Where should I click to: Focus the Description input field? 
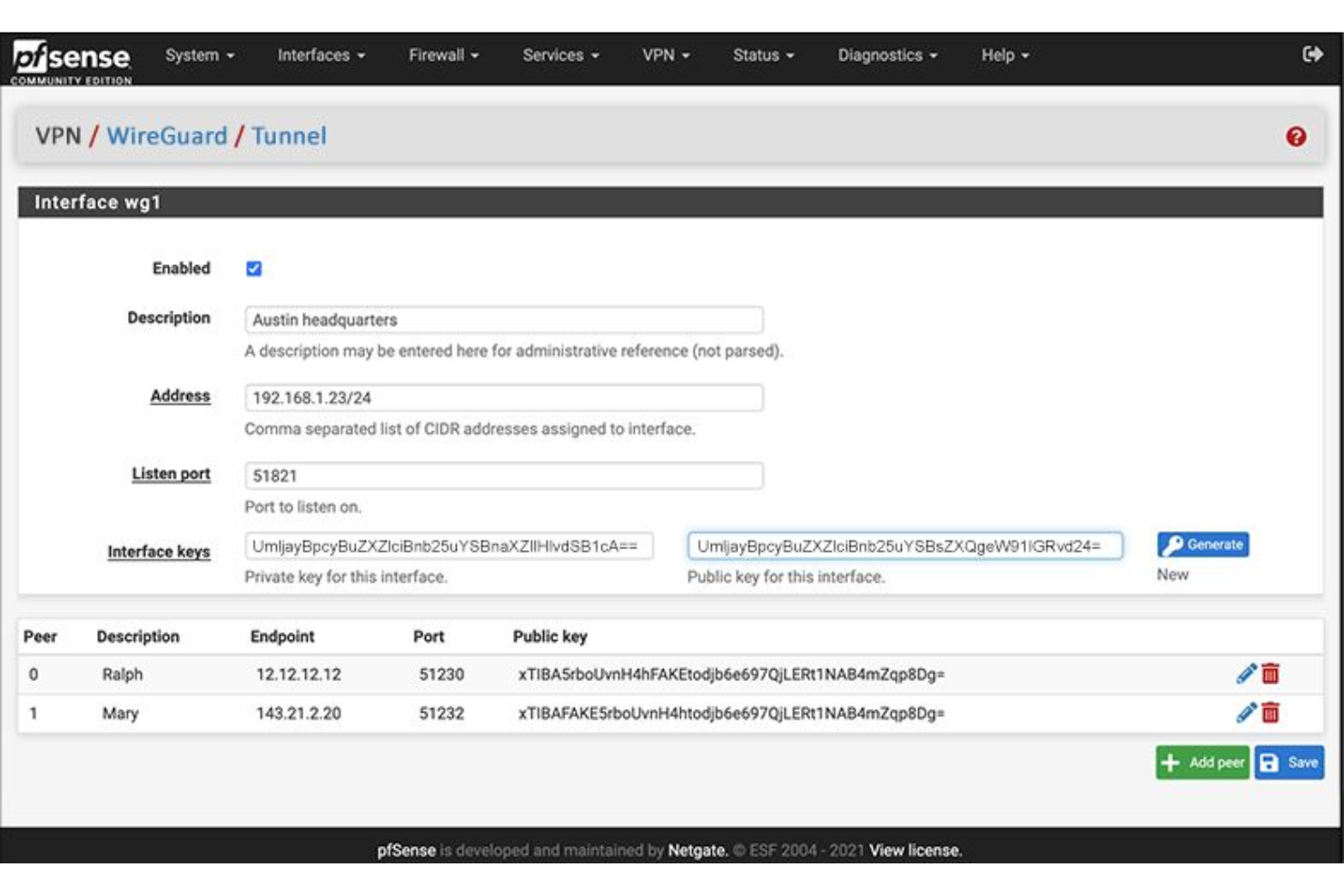(504, 320)
